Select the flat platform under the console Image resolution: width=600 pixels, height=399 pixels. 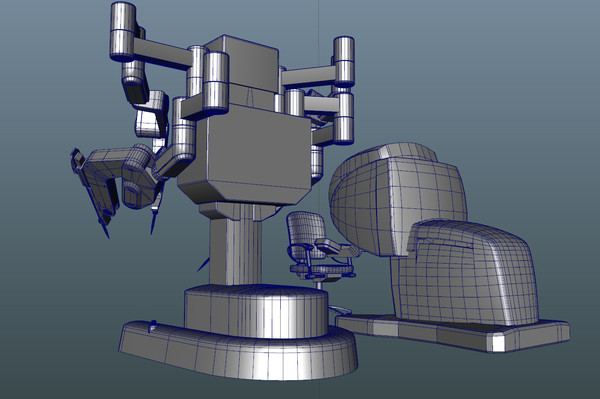point(452,332)
